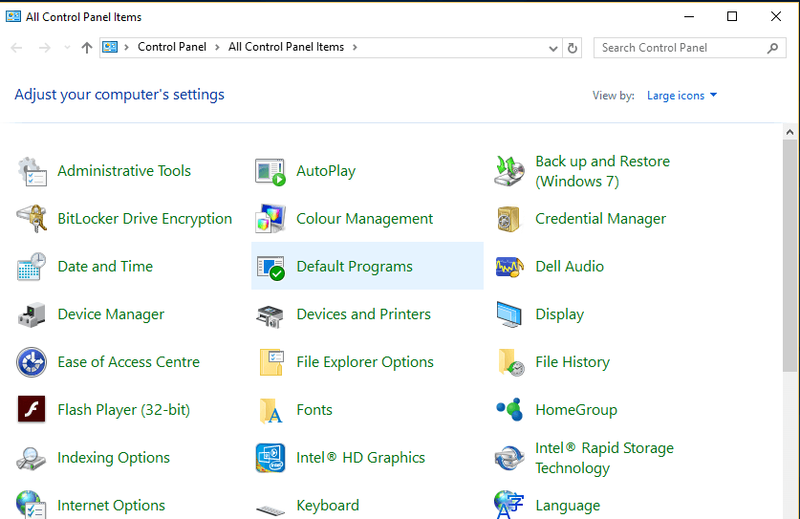
Task: Click the title bar Control Panel icon
Action: pos(13,16)
